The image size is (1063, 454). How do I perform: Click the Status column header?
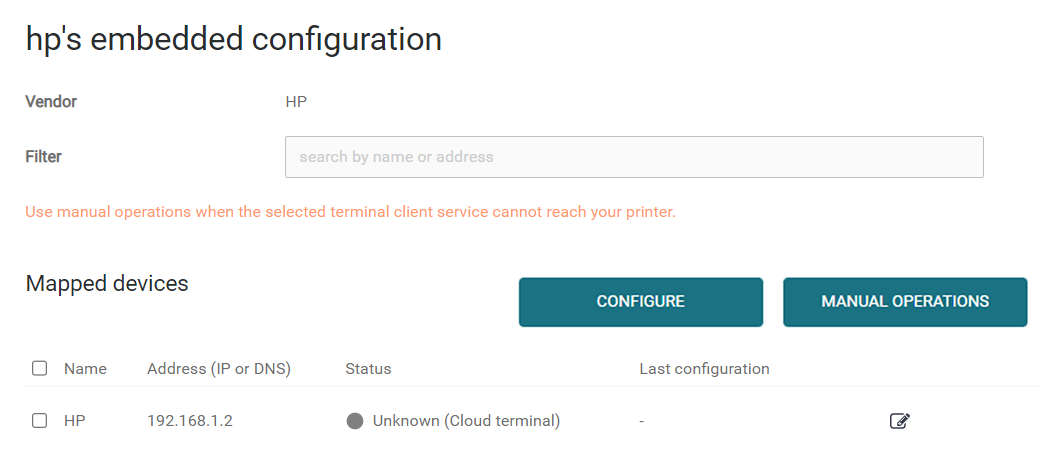click(x=368, y=369)
